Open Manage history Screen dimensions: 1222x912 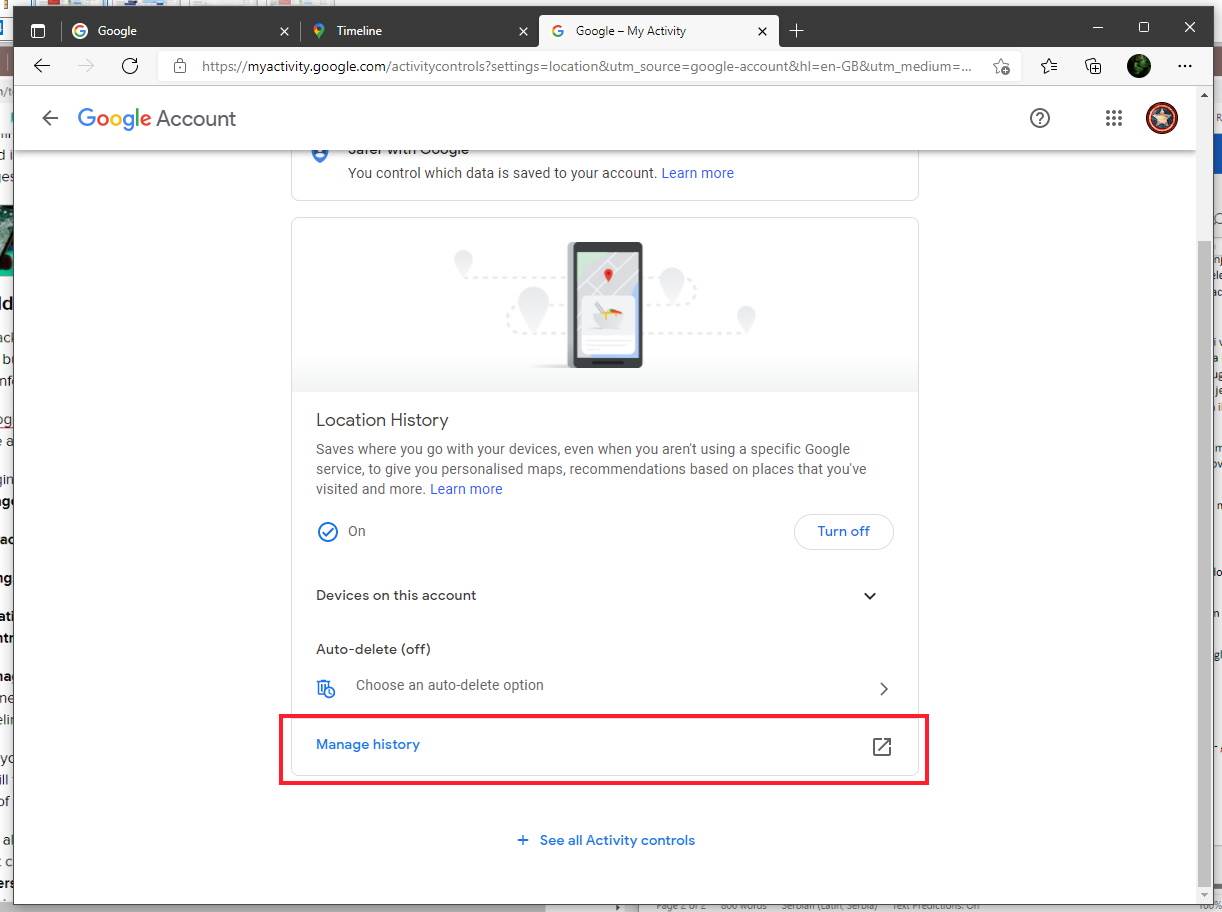point(368,744)
